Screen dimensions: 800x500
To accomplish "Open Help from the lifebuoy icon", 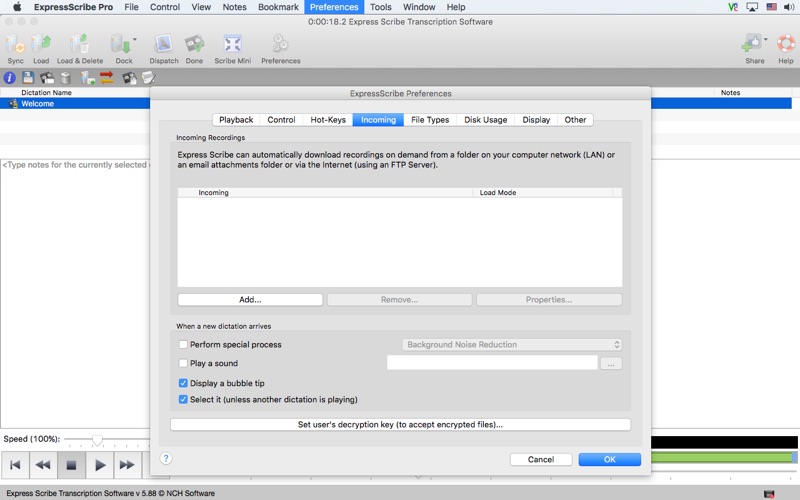I will 786,49.
